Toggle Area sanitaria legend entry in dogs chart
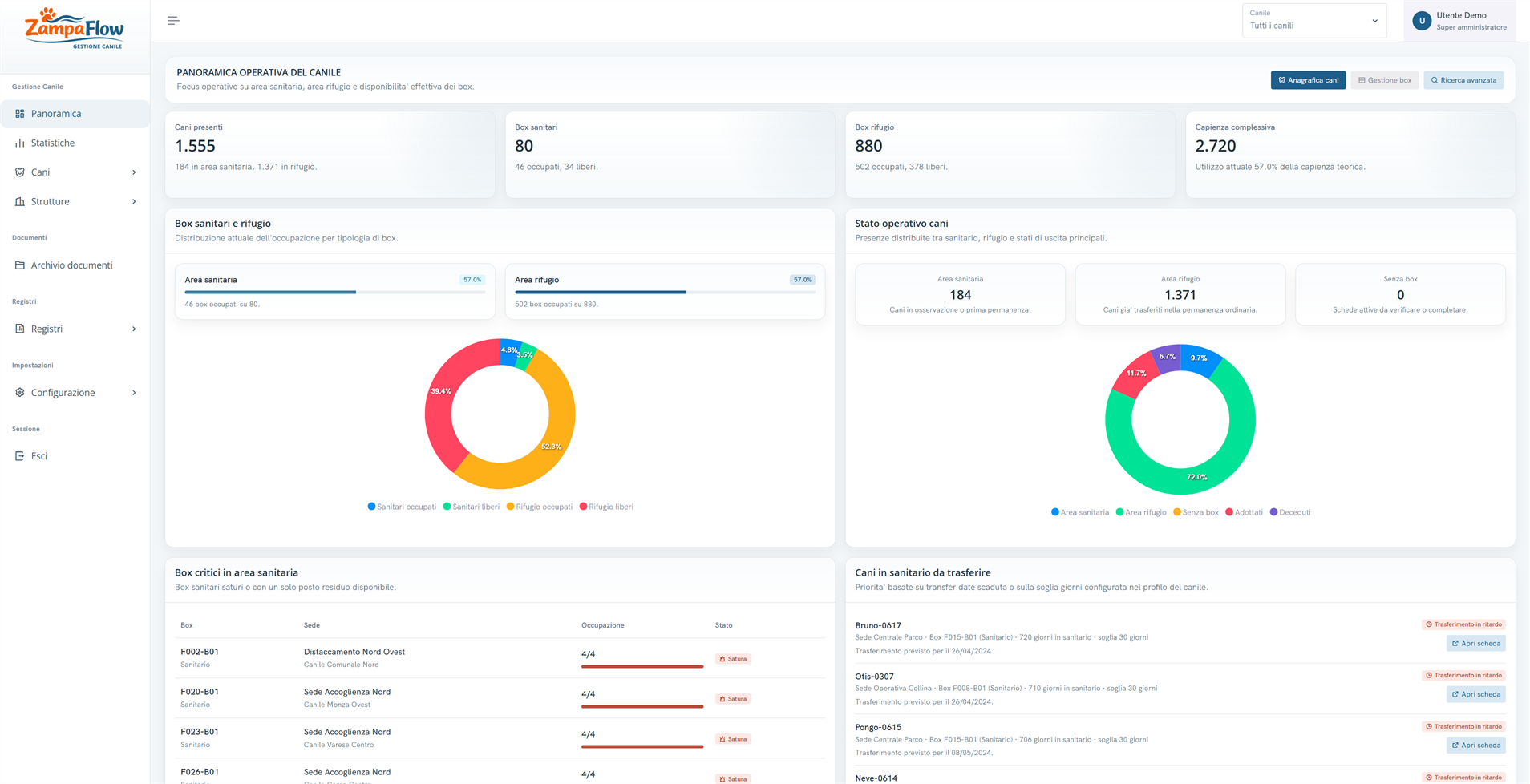 click(x=1080, y=512)
